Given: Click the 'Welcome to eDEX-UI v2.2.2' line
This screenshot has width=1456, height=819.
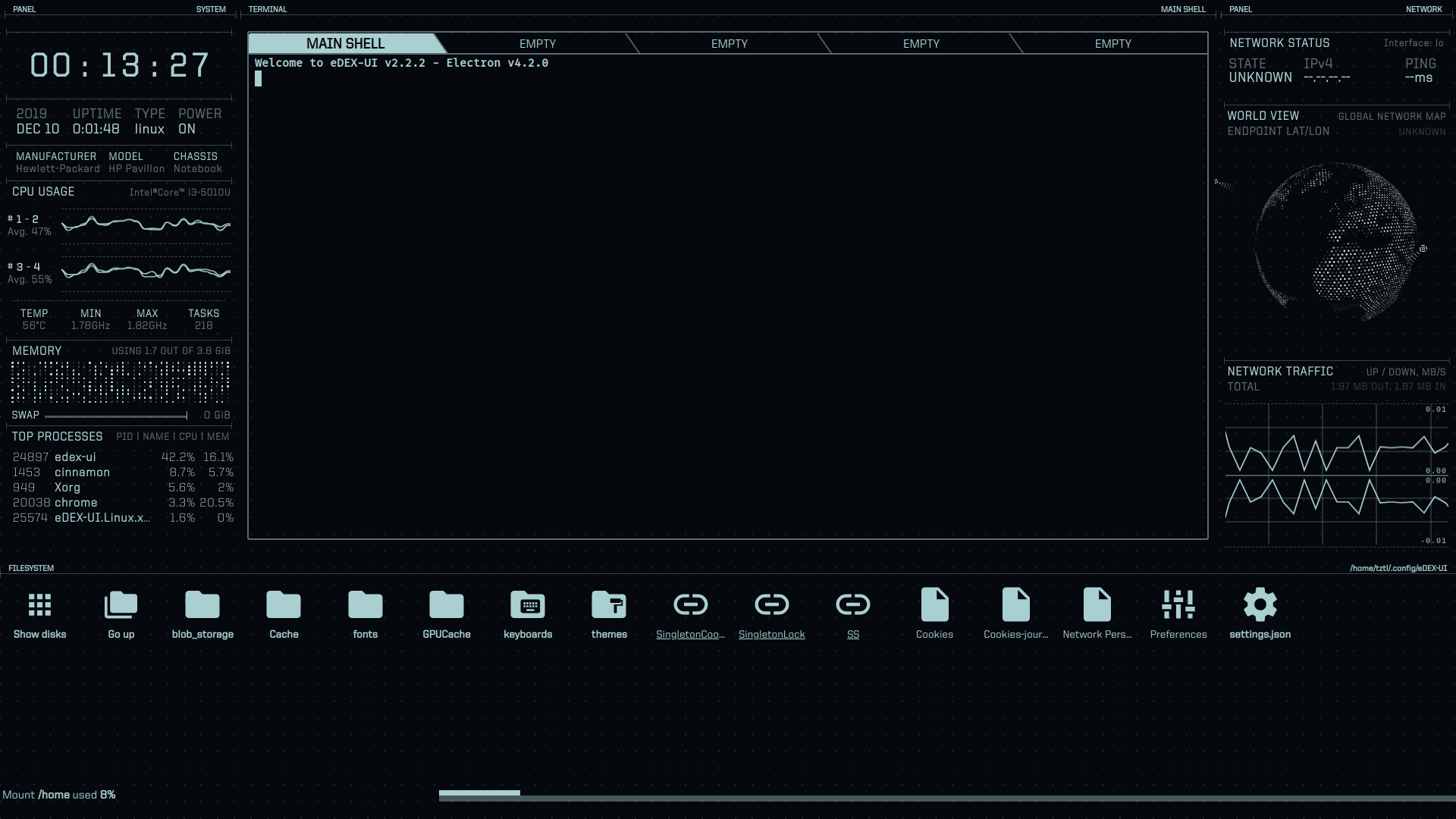Looking at the screenshot, I should pos(401,63).
